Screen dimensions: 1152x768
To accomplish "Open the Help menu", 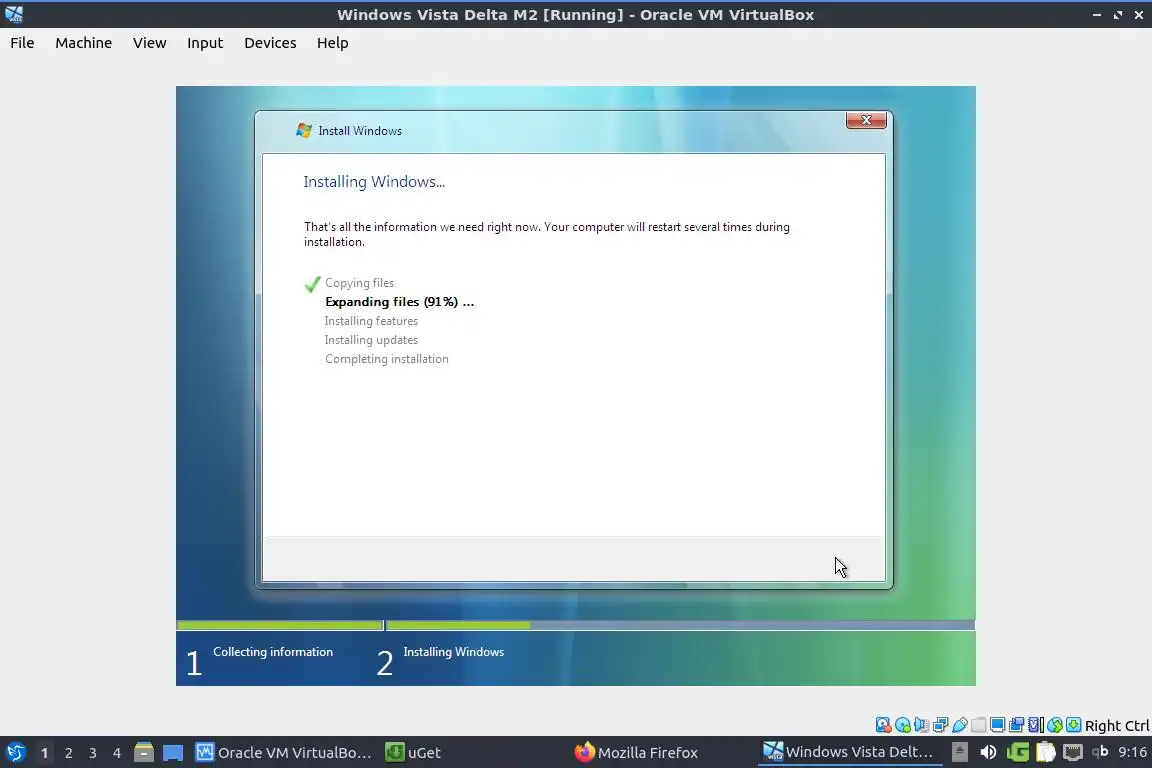I will click(x=332, y=43).
